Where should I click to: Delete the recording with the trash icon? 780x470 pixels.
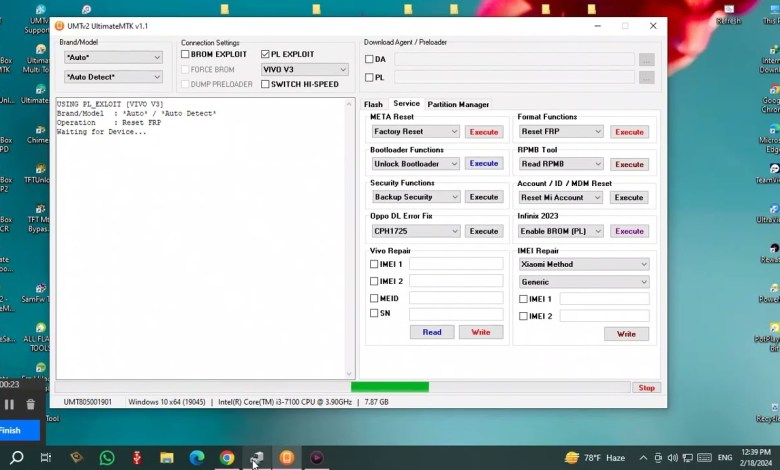click(30, 404)
